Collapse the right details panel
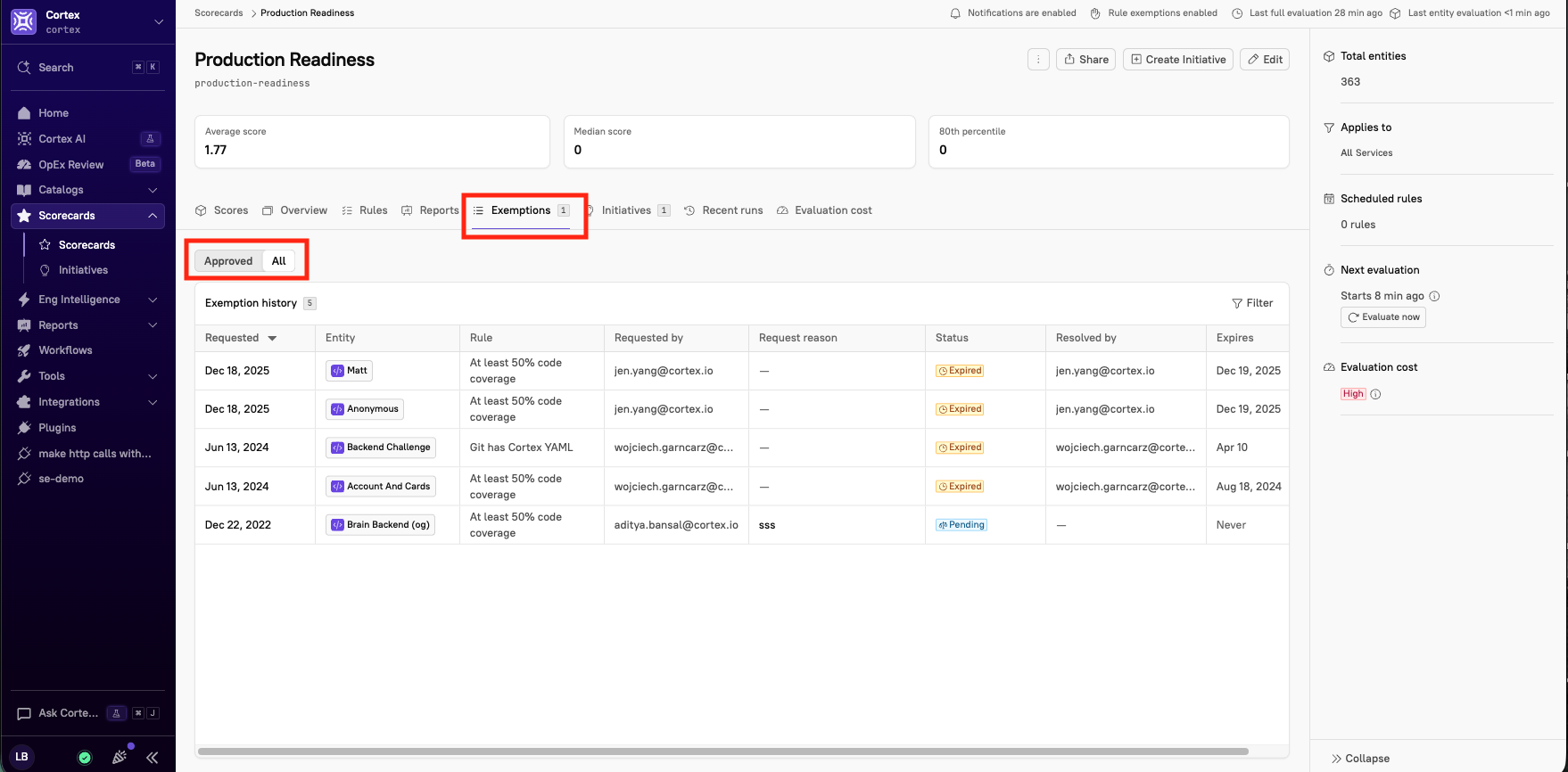1568x772 pixels. pos(1360,759)
